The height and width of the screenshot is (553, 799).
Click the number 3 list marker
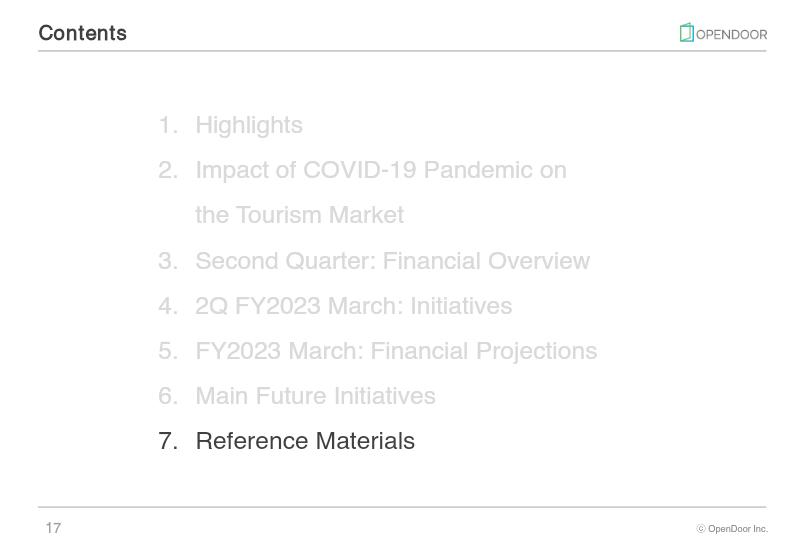(168, 261)
